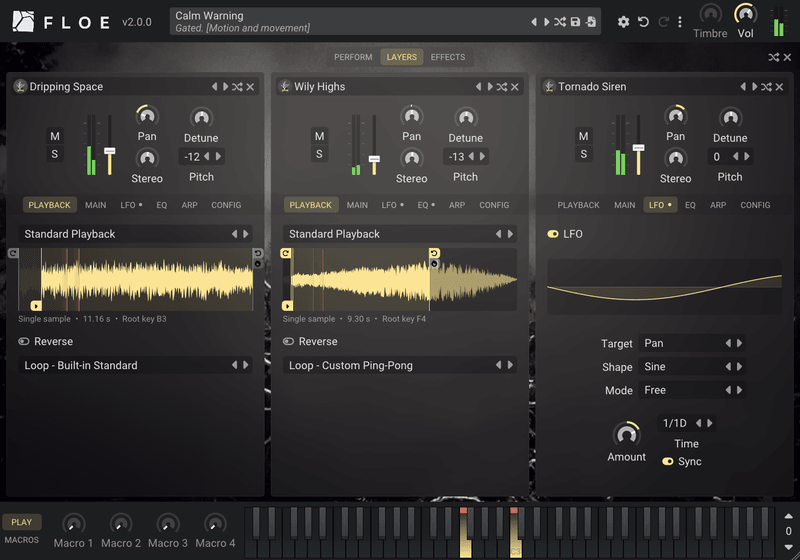The image size is (800, 560).
Task: Mute the Tornado Siren layer
Action: [x=584, y=136]
